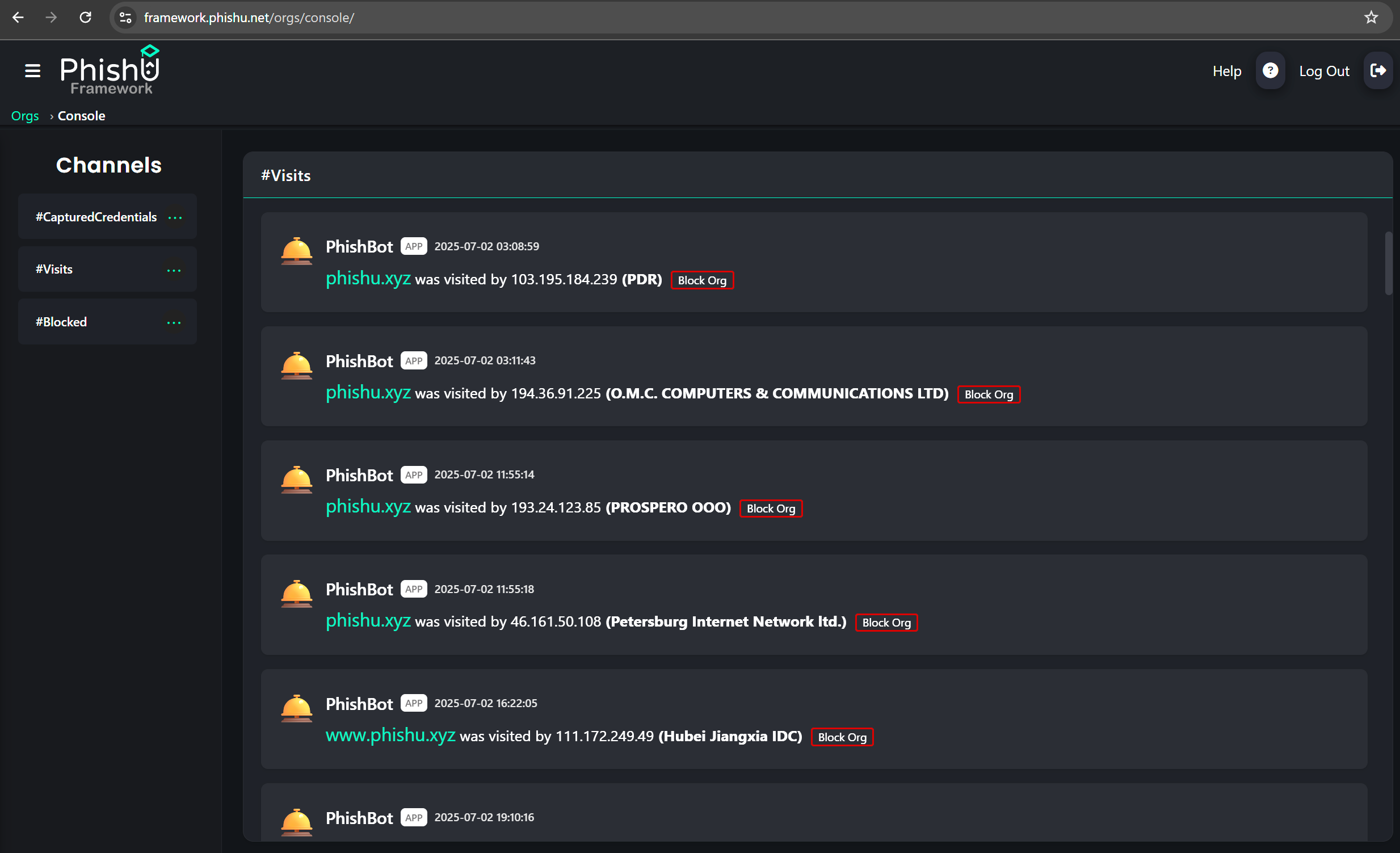Open options dots for #CapturedCredentials channel
1400x853 pixels.
point(175,218)
